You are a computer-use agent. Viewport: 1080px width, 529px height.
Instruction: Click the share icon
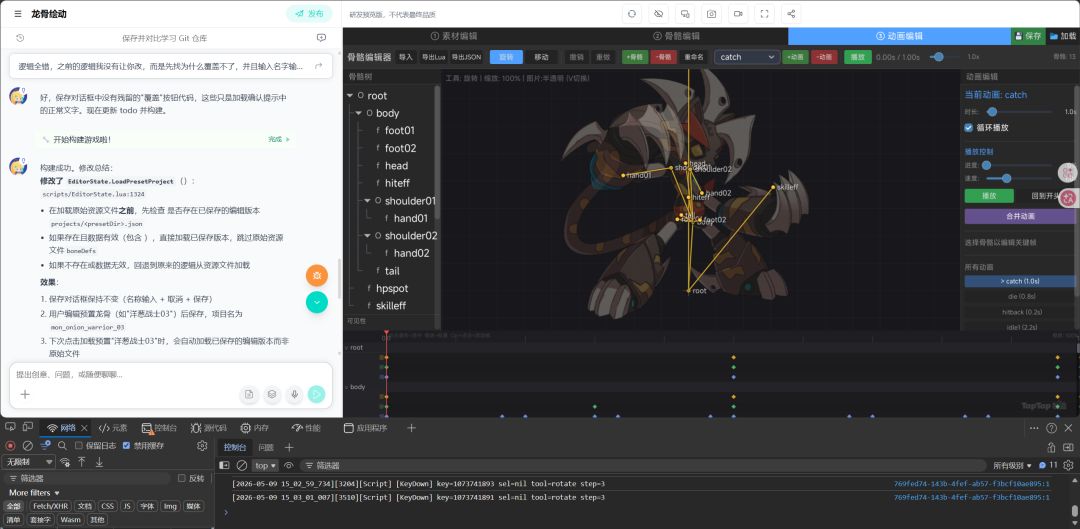(x=791, y=14)
